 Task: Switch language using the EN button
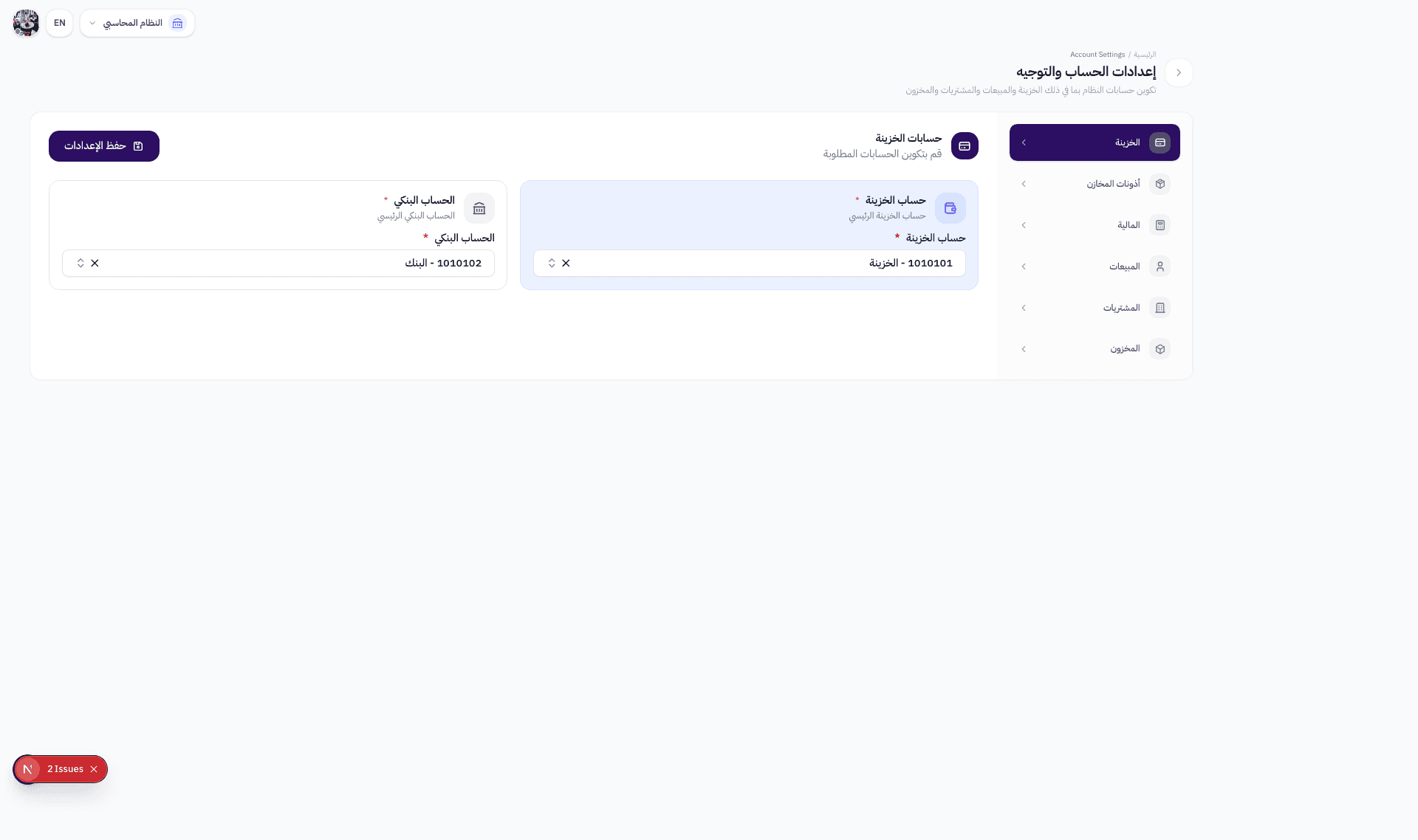click(59, 23)
